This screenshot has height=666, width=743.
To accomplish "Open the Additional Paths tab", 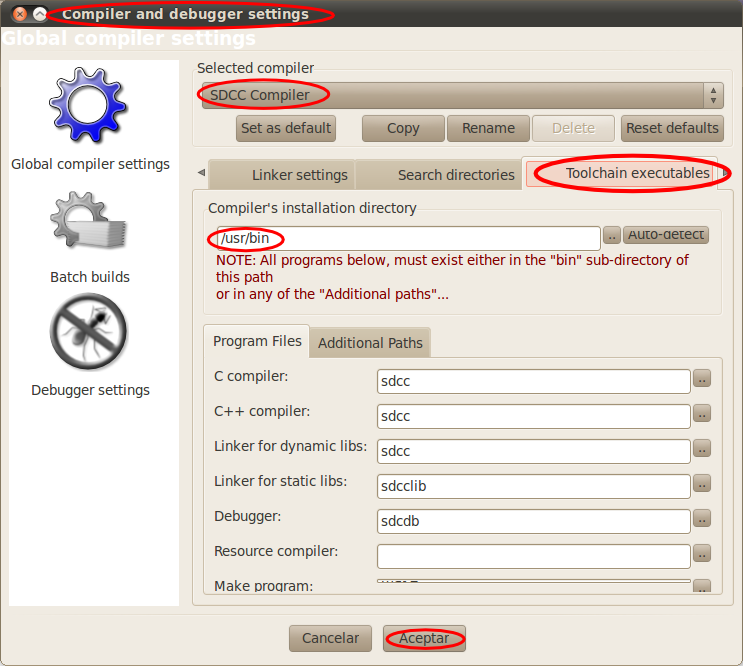I will click(x=370, y=343).
